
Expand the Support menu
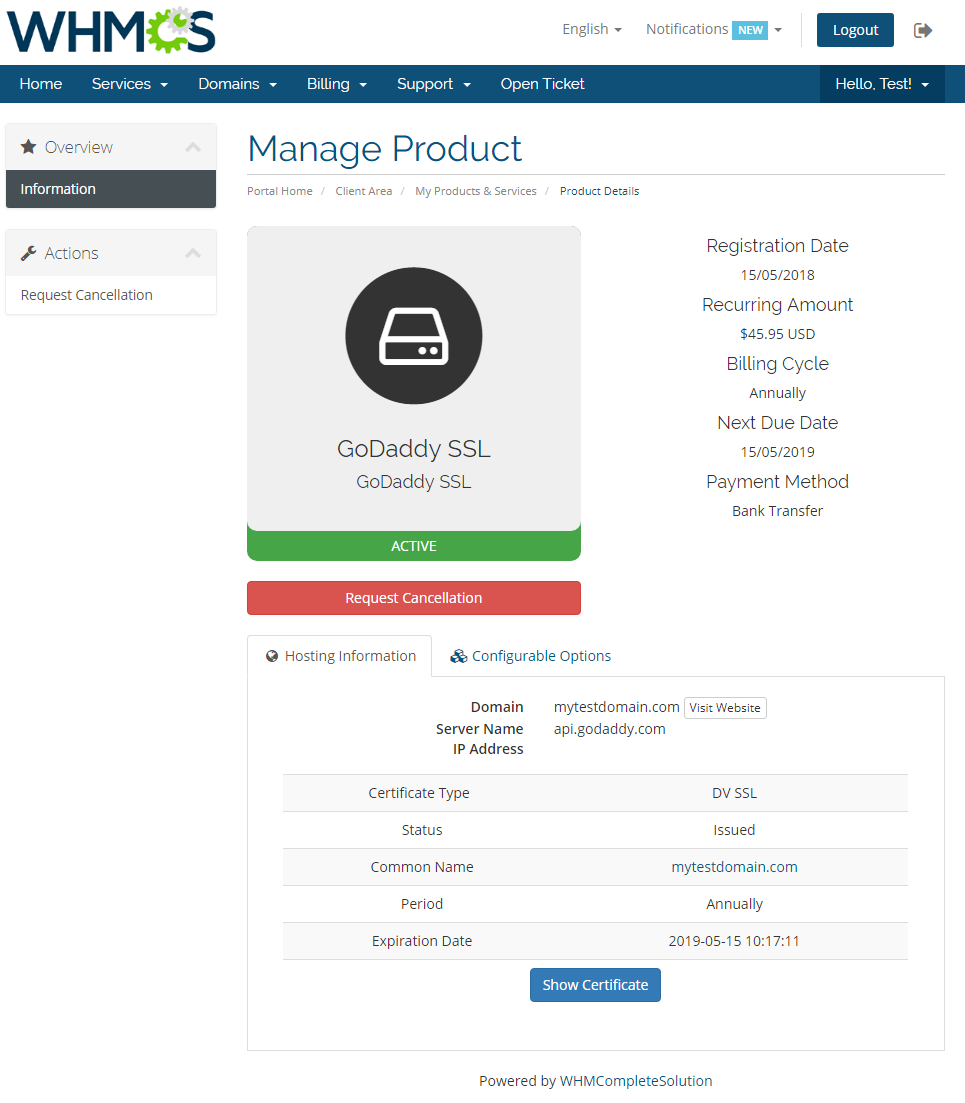pos(434,84)
